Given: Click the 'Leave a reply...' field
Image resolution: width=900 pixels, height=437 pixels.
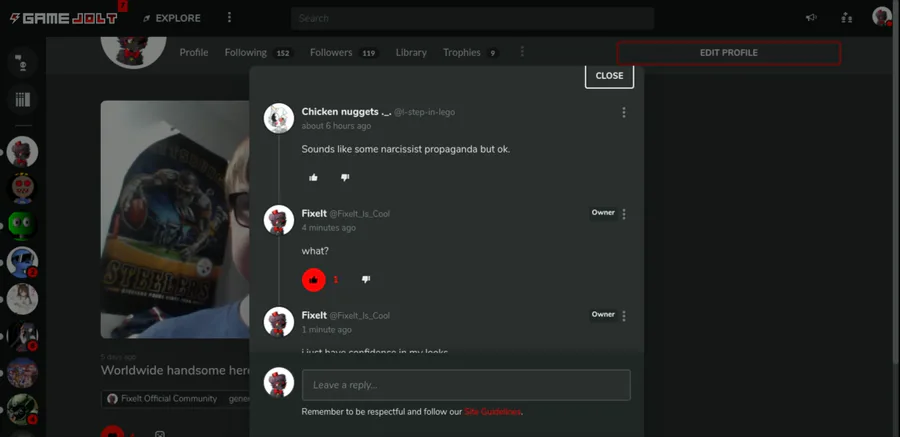Looking at the screenshot, I should click(x=466, y=385).
